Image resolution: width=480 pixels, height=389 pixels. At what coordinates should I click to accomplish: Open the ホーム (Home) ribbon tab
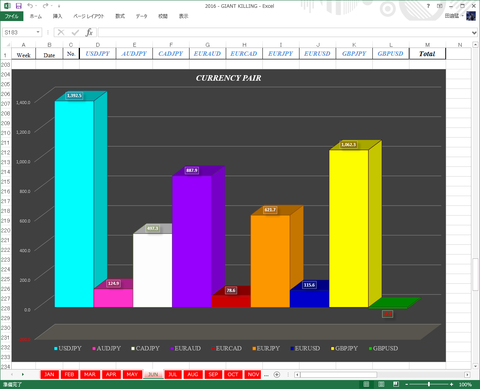36,16
